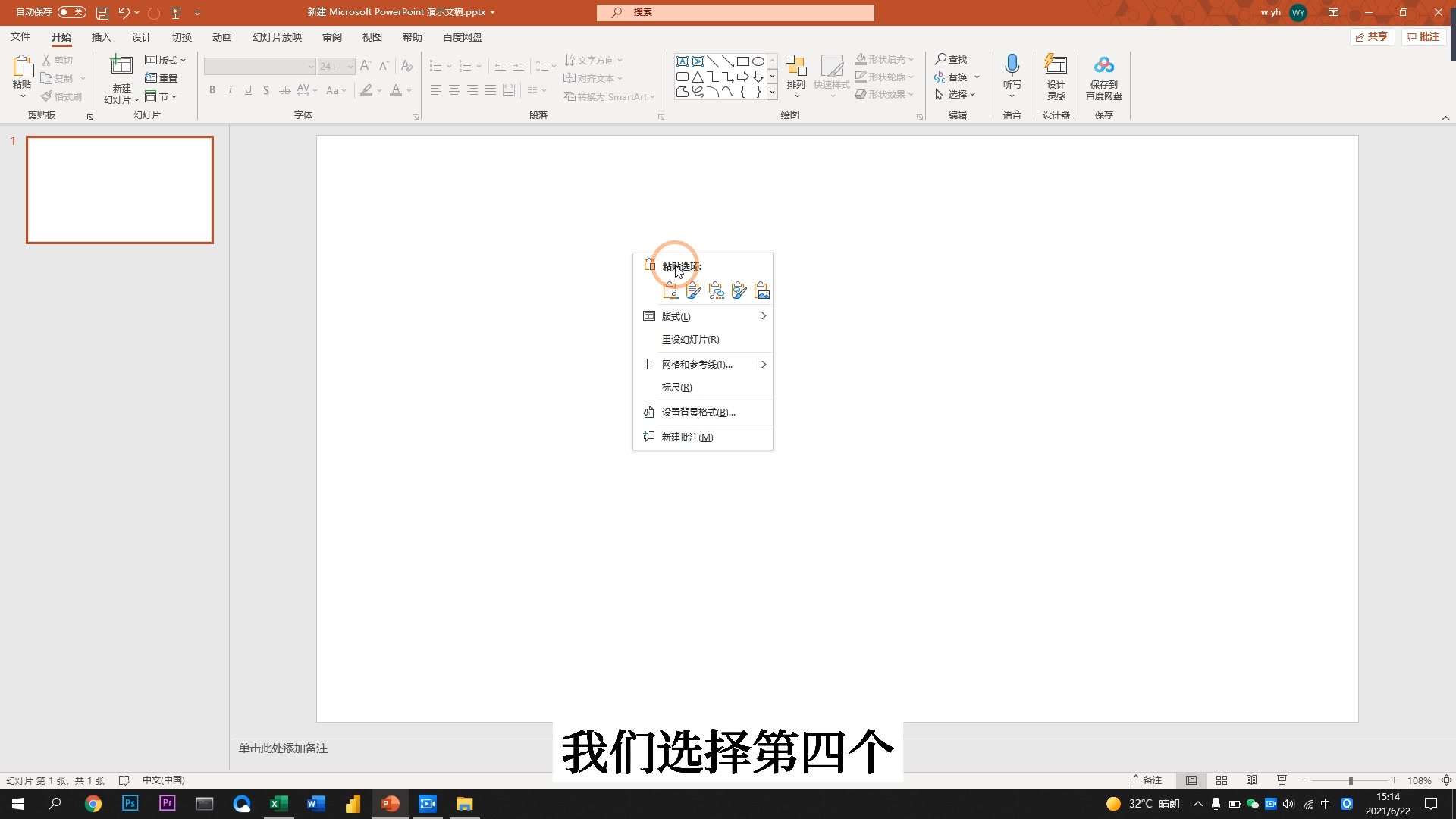
Task: Switch to slide sorter view in status bar
Action: coord(1222,780)
